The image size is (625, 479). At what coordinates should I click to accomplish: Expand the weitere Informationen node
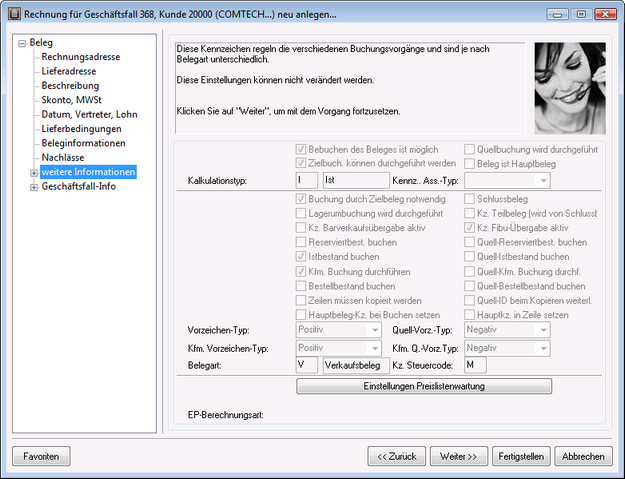coord(34,173)
